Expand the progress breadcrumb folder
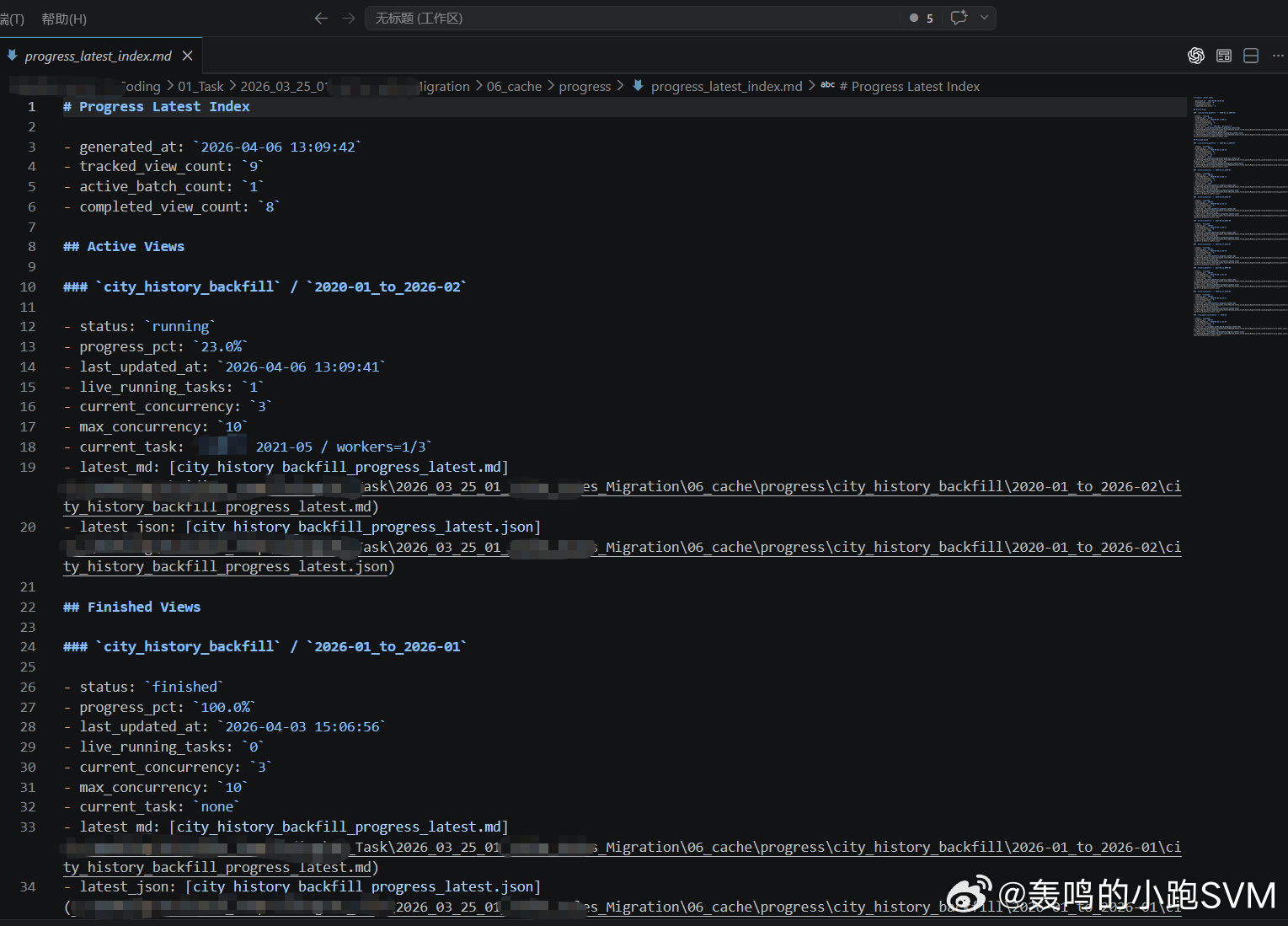The width and height of the screenshot is (1288, 926). click(x=585, y=86)
